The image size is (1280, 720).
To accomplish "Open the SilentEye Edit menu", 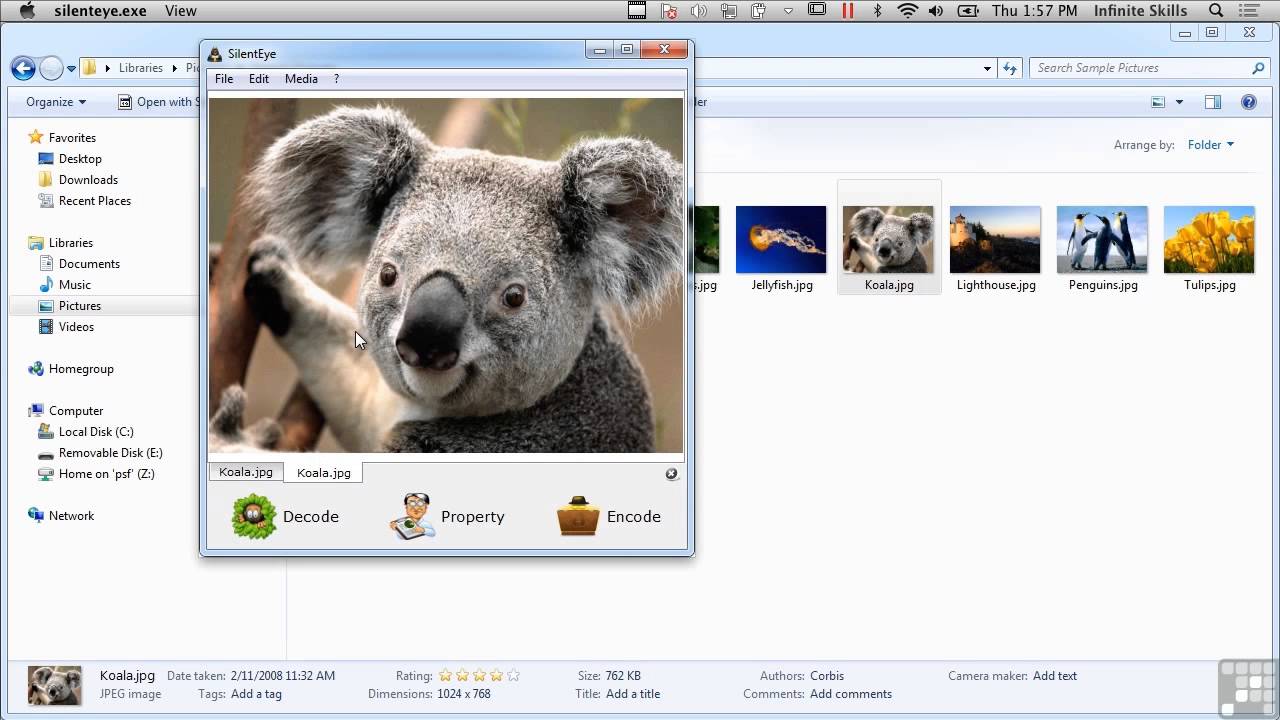I will click(x=259, y=79).
